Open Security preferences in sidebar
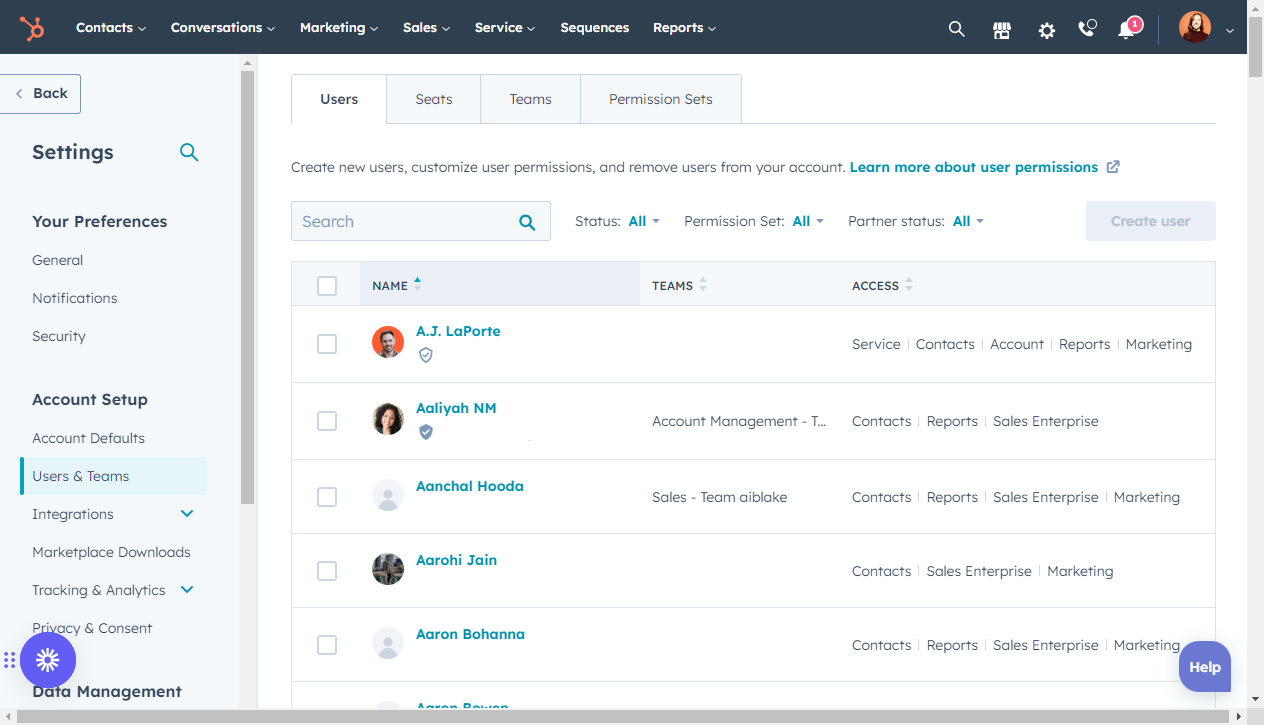 point(59,336)
